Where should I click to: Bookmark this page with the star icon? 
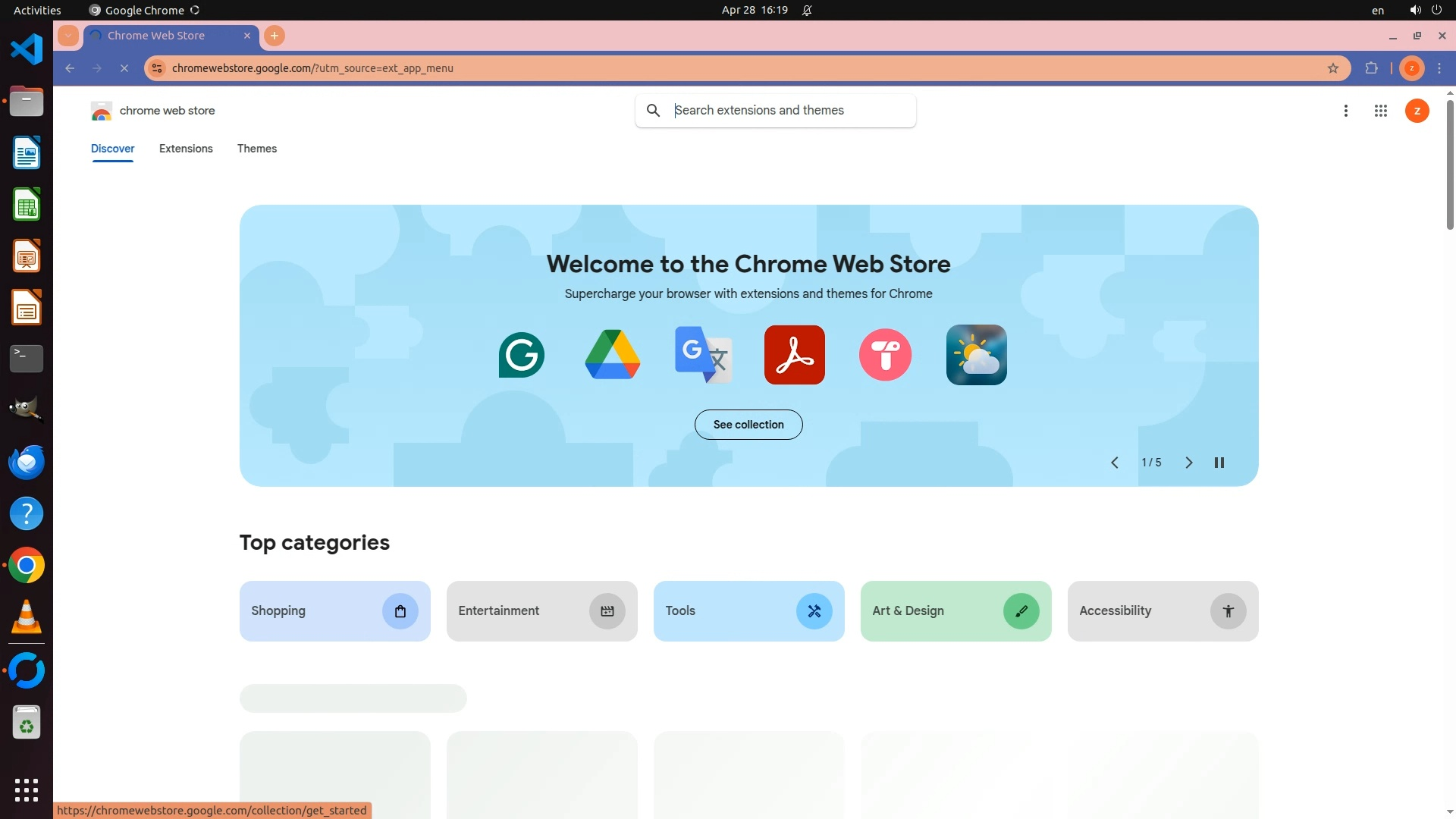(1333, 68)
